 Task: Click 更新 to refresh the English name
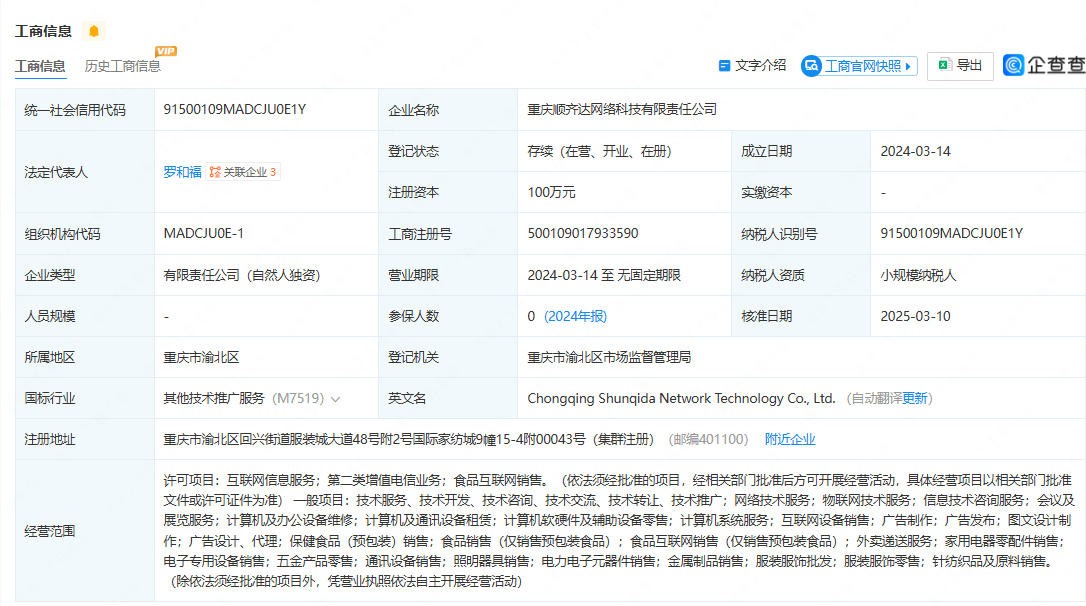click(x=915, y=398)
